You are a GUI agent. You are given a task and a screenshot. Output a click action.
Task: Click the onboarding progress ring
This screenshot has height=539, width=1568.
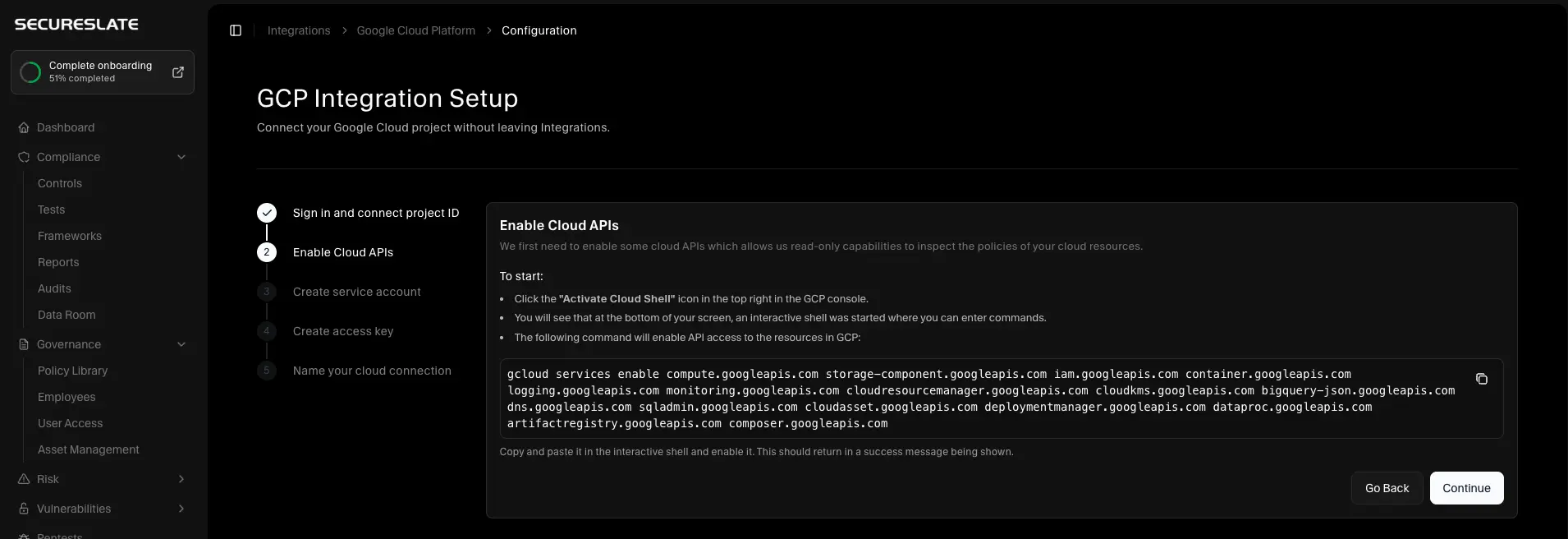(30, 72)
